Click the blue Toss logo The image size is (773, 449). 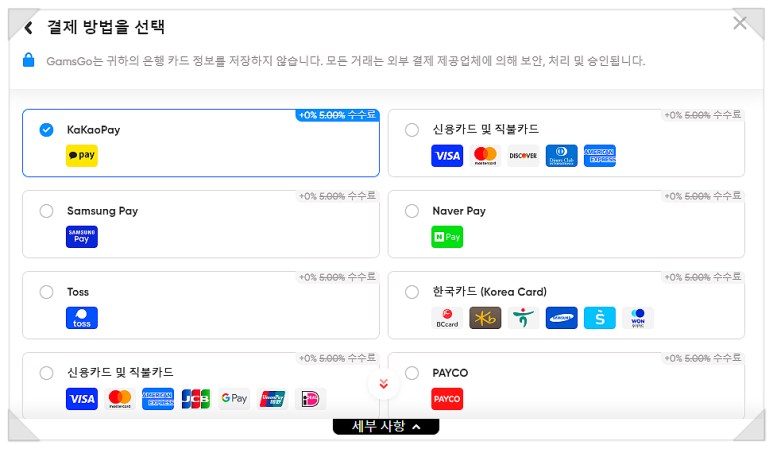tap(82, 318)
